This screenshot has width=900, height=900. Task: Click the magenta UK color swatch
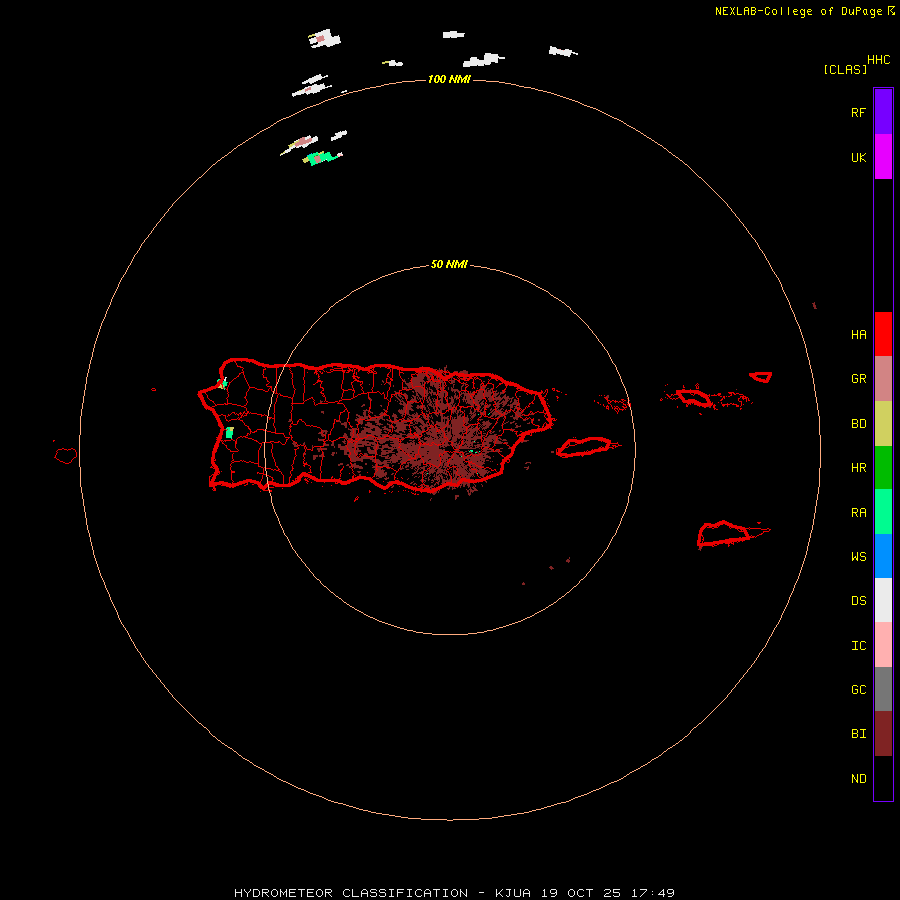click(883, 156)
